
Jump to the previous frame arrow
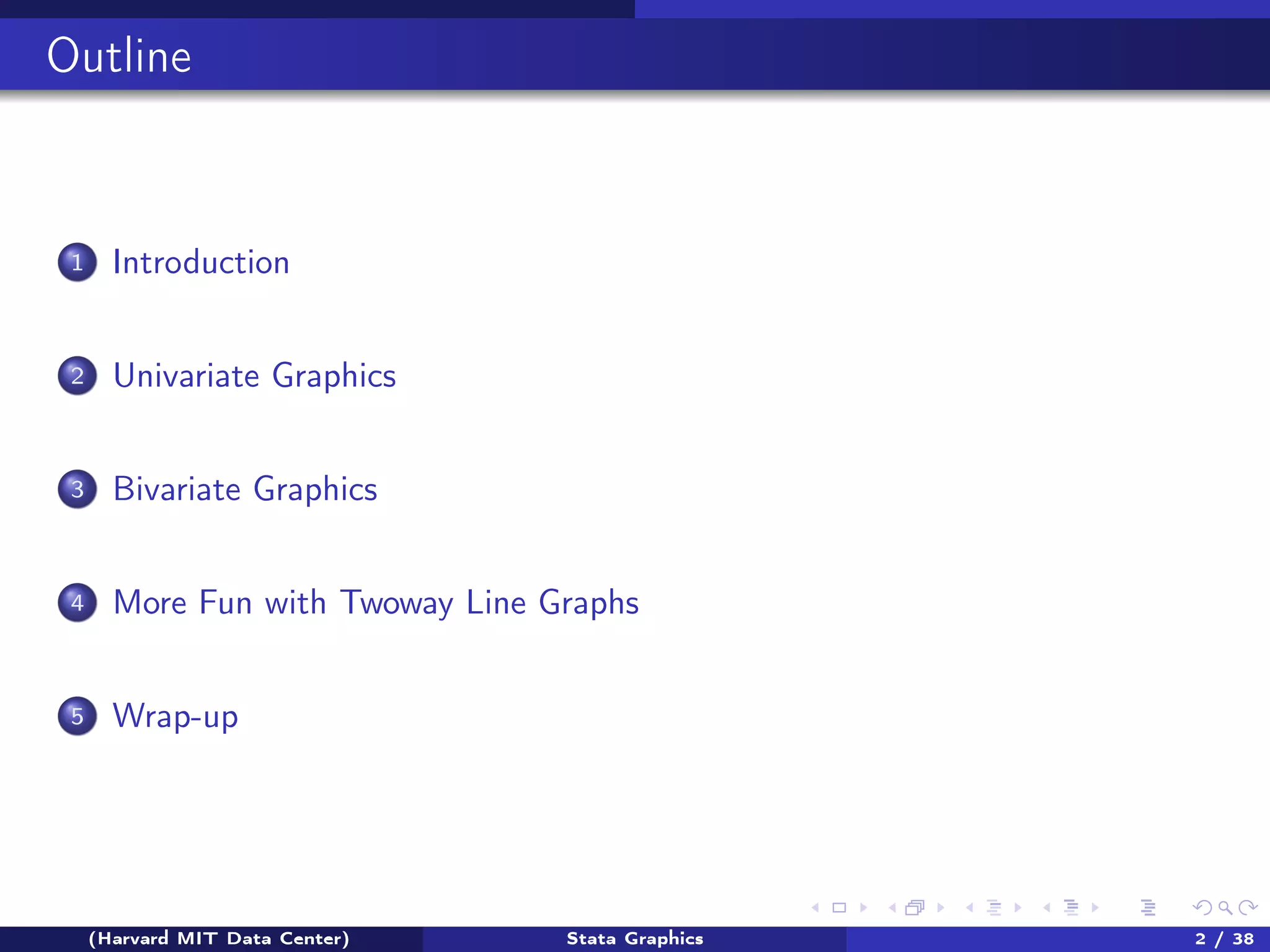tap(892, 907)
